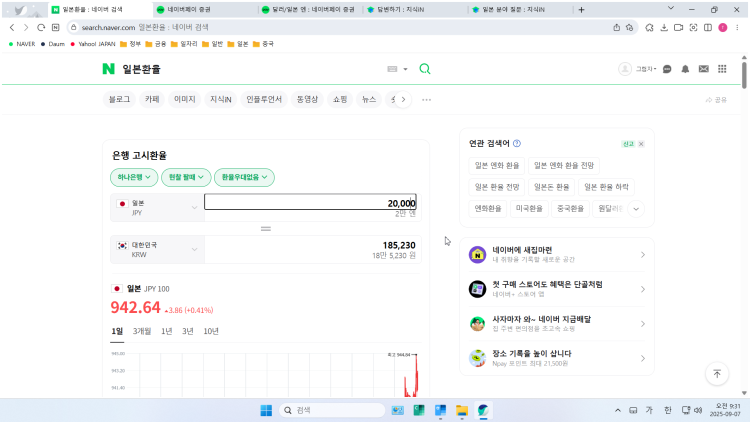
Task: Click the volume icon in system tray
Action: (x=698, y=410)
